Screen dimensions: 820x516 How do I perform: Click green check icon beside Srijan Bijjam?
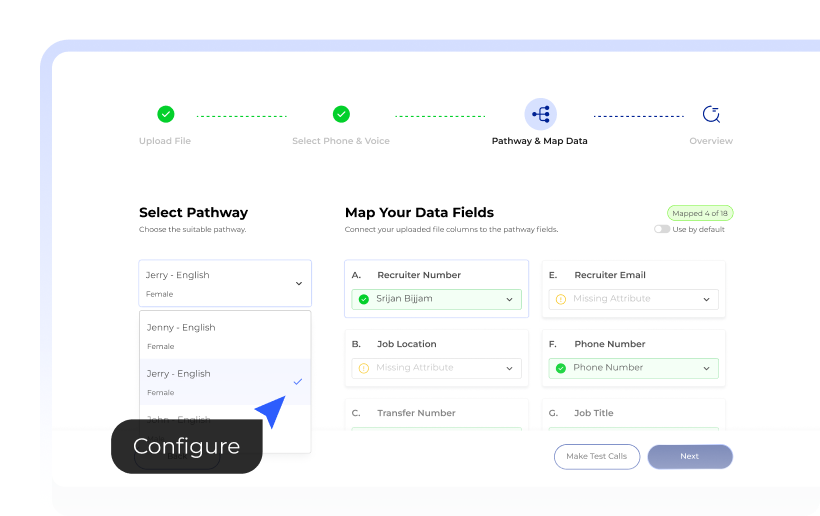pyautogui.click(x=364, y=299)
